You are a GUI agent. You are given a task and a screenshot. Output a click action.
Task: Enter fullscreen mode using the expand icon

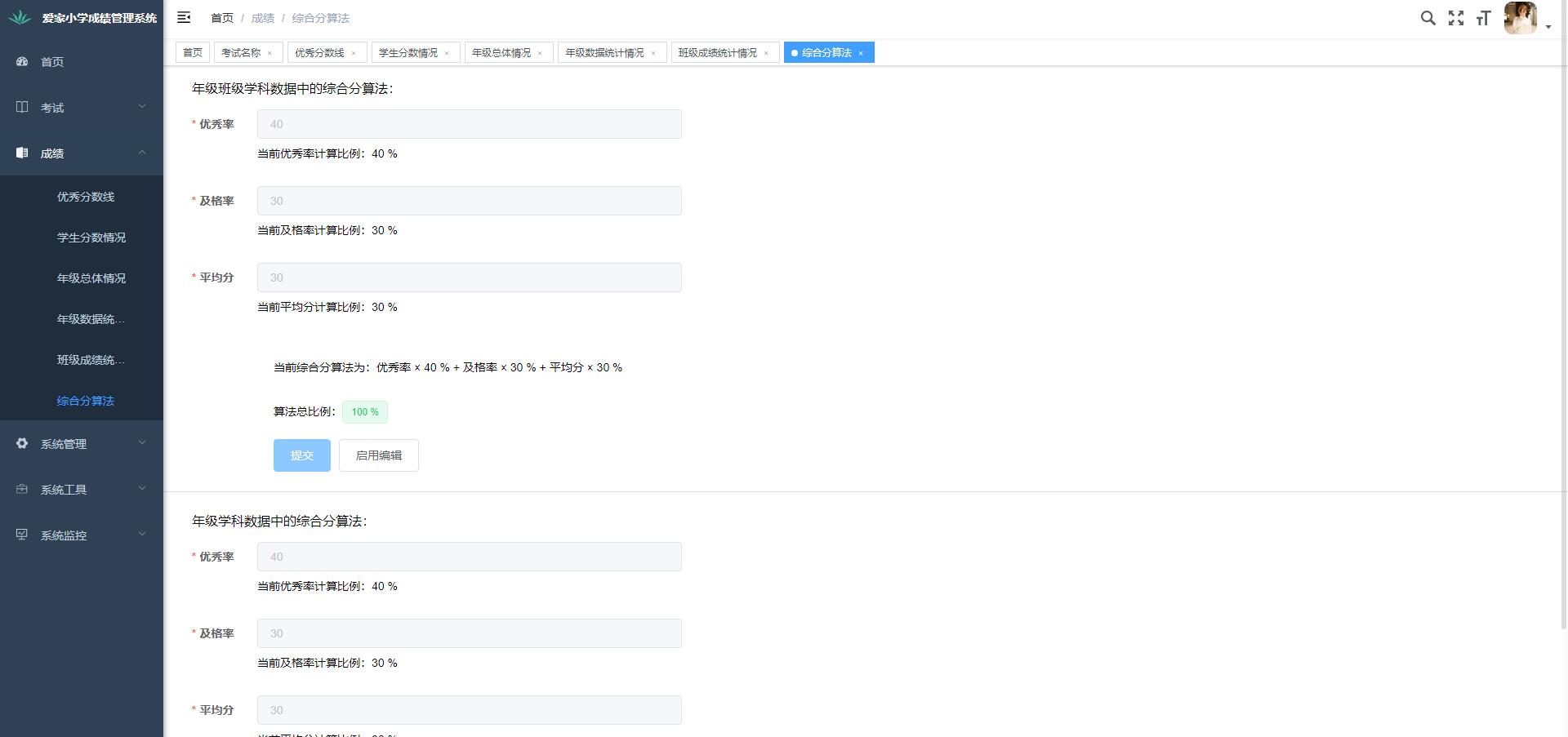1456,18
